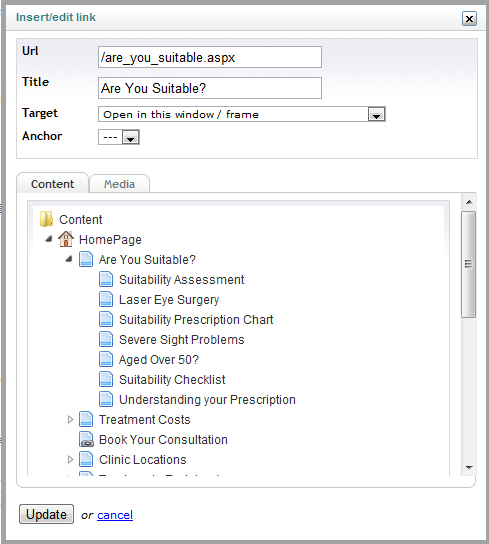The width and height of the screenshot is (489, 544).
Task: Click the Laser Eye Surgery page icon
Action: pos(106,299)
